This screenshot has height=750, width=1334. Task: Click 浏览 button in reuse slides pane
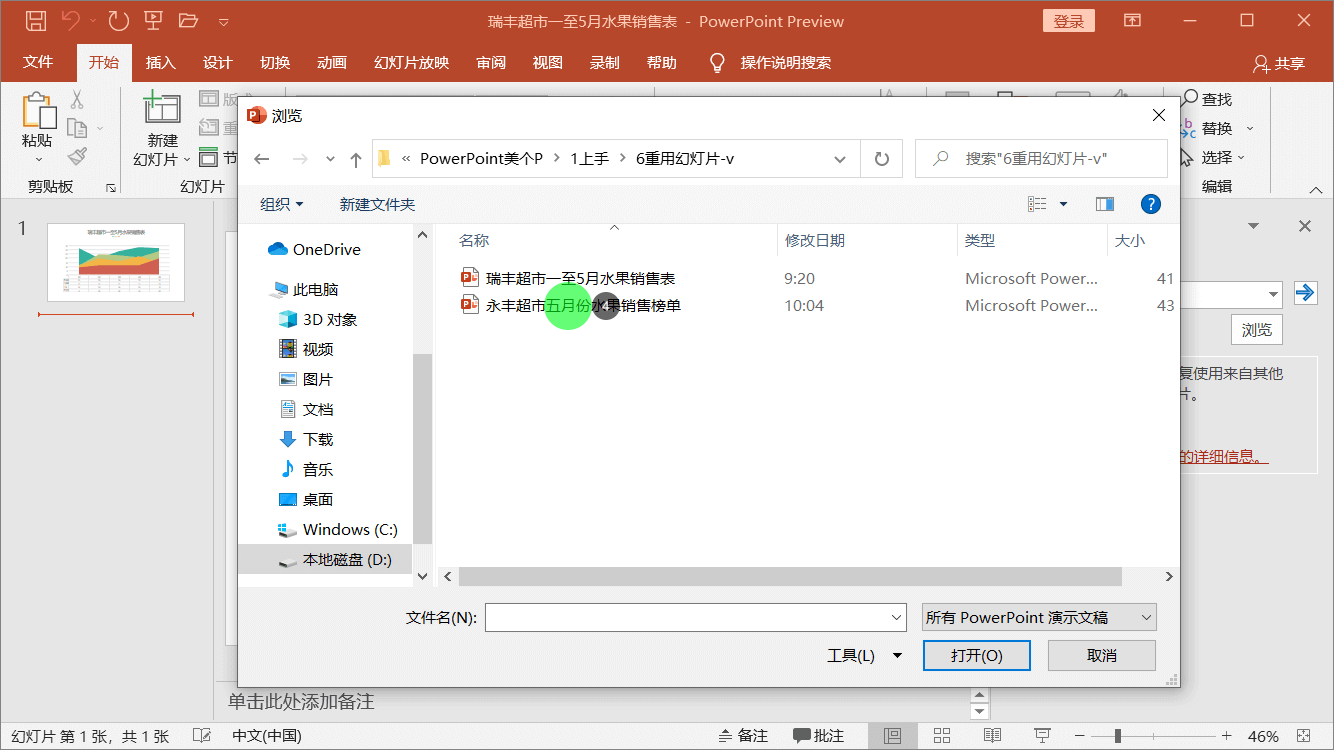tap(1257, 330)
